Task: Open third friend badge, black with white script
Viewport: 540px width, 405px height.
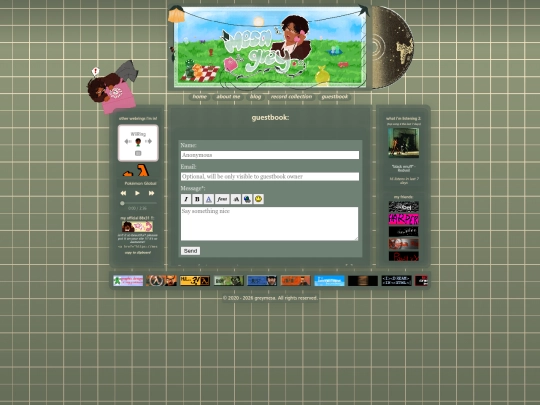Action: pyautogui.click(x=404, y=231)
